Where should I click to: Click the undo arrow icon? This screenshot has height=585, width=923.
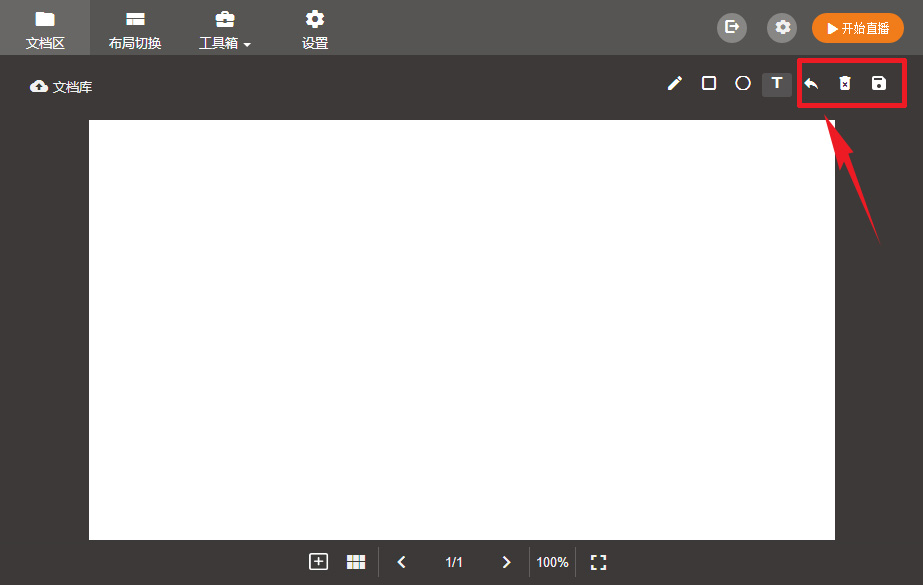(811, 84)
